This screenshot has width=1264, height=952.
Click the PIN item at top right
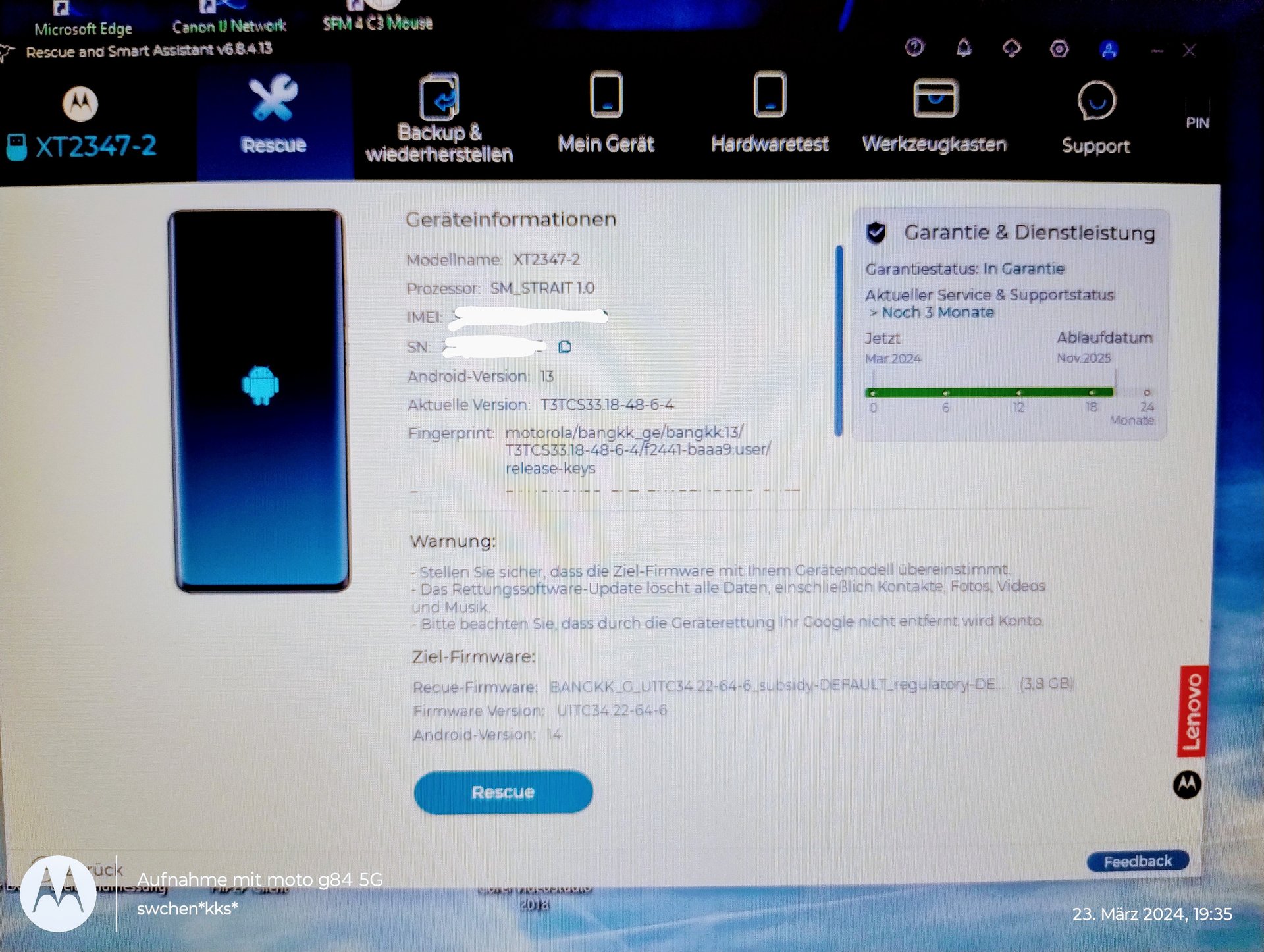tap(1197, 123)
